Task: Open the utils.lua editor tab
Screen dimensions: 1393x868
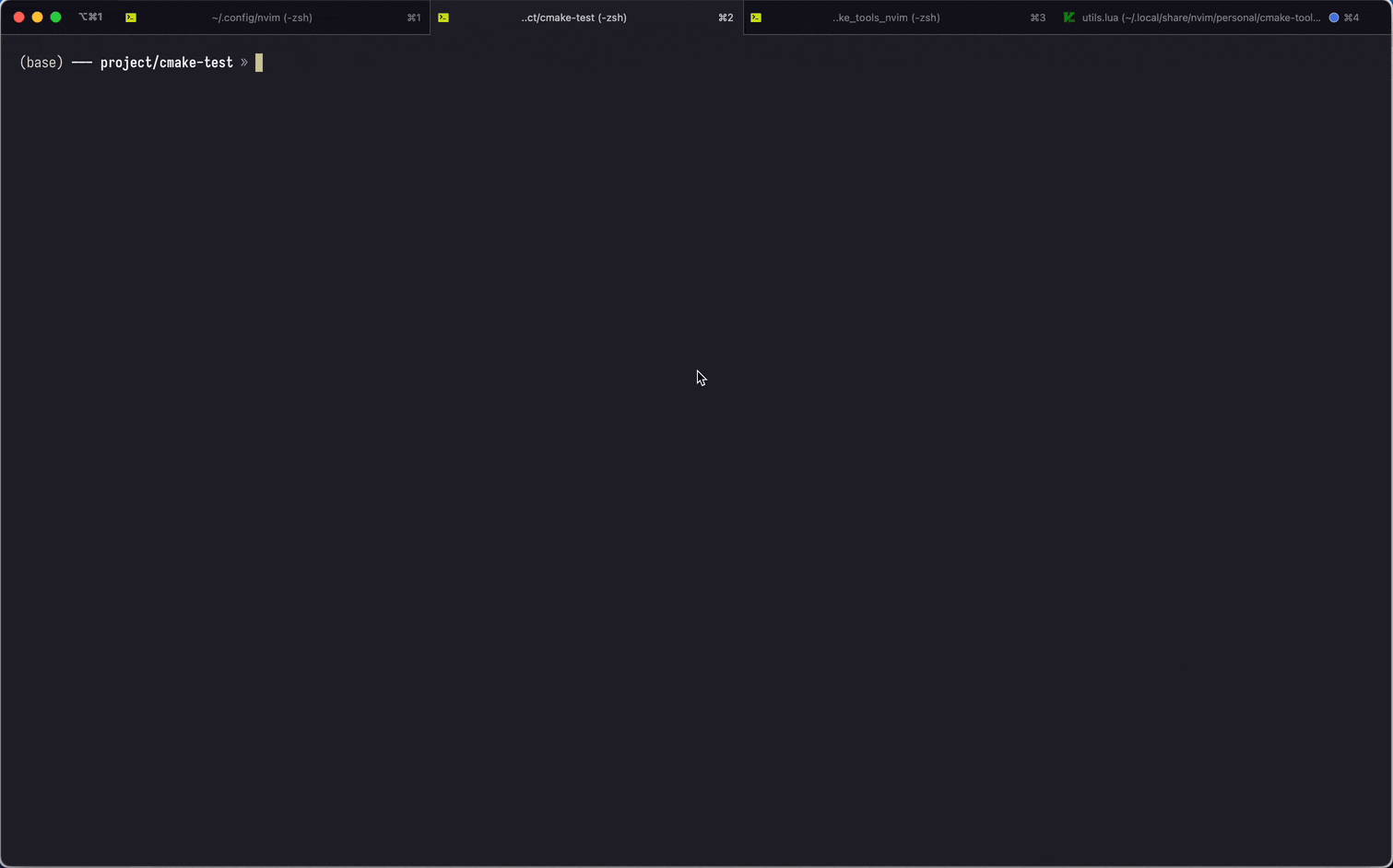Action: point(1198,17)
